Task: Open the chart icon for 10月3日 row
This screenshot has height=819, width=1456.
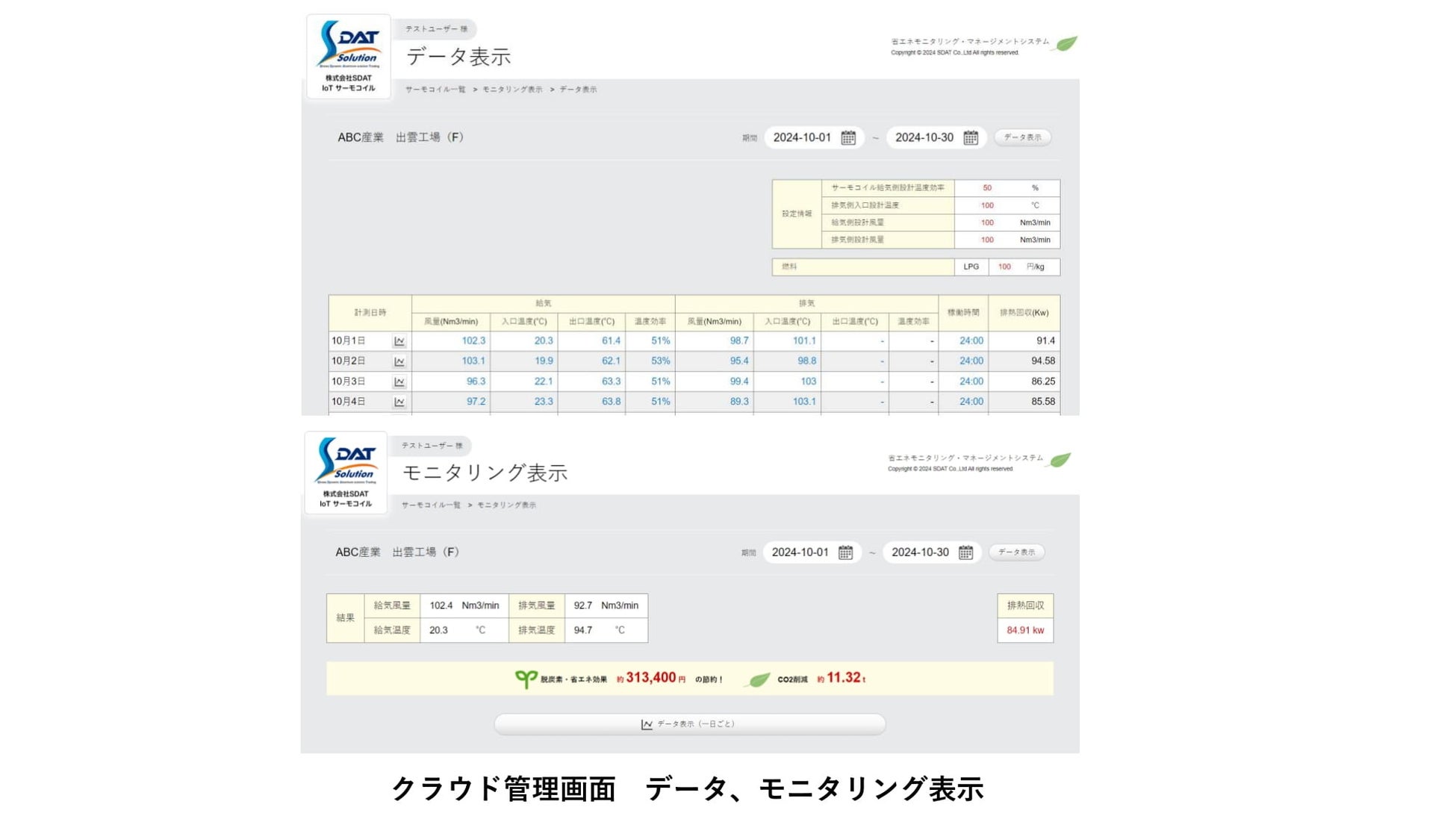Action: [x=399, y=382]
